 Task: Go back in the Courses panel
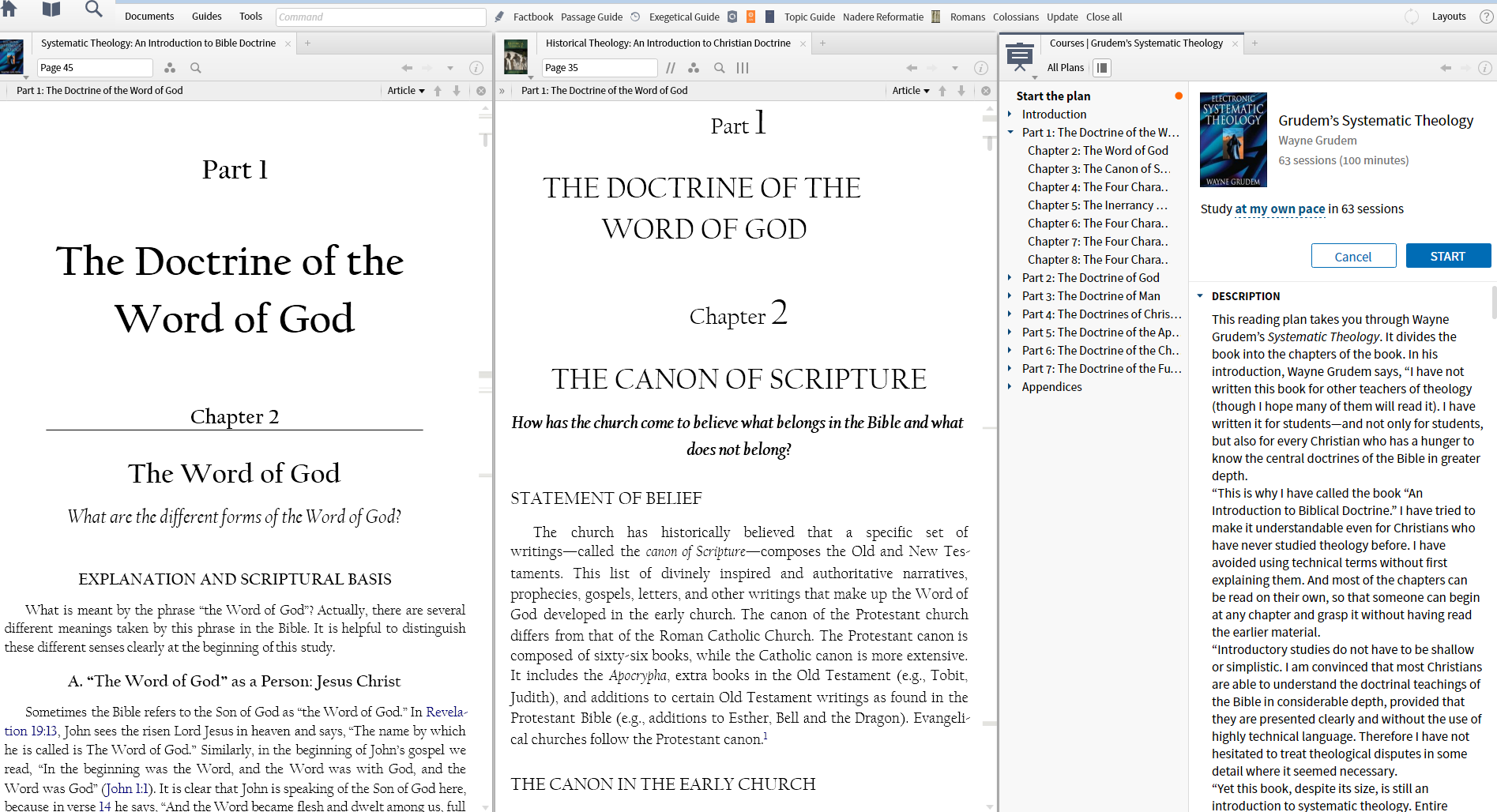click(1446, 68)
